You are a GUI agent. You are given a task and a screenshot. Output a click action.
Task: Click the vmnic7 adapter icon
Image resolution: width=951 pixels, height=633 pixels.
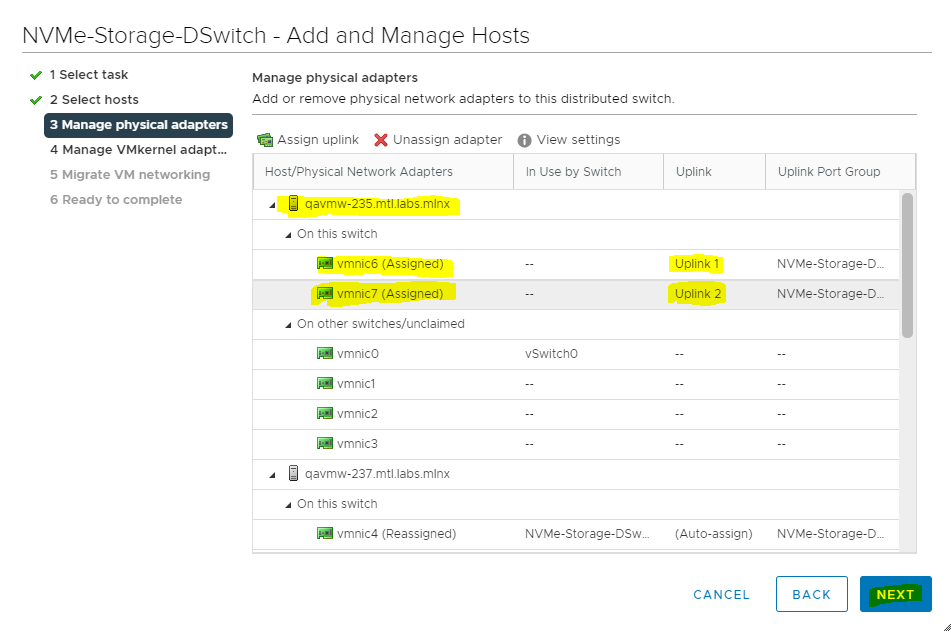tap(325, 293)
